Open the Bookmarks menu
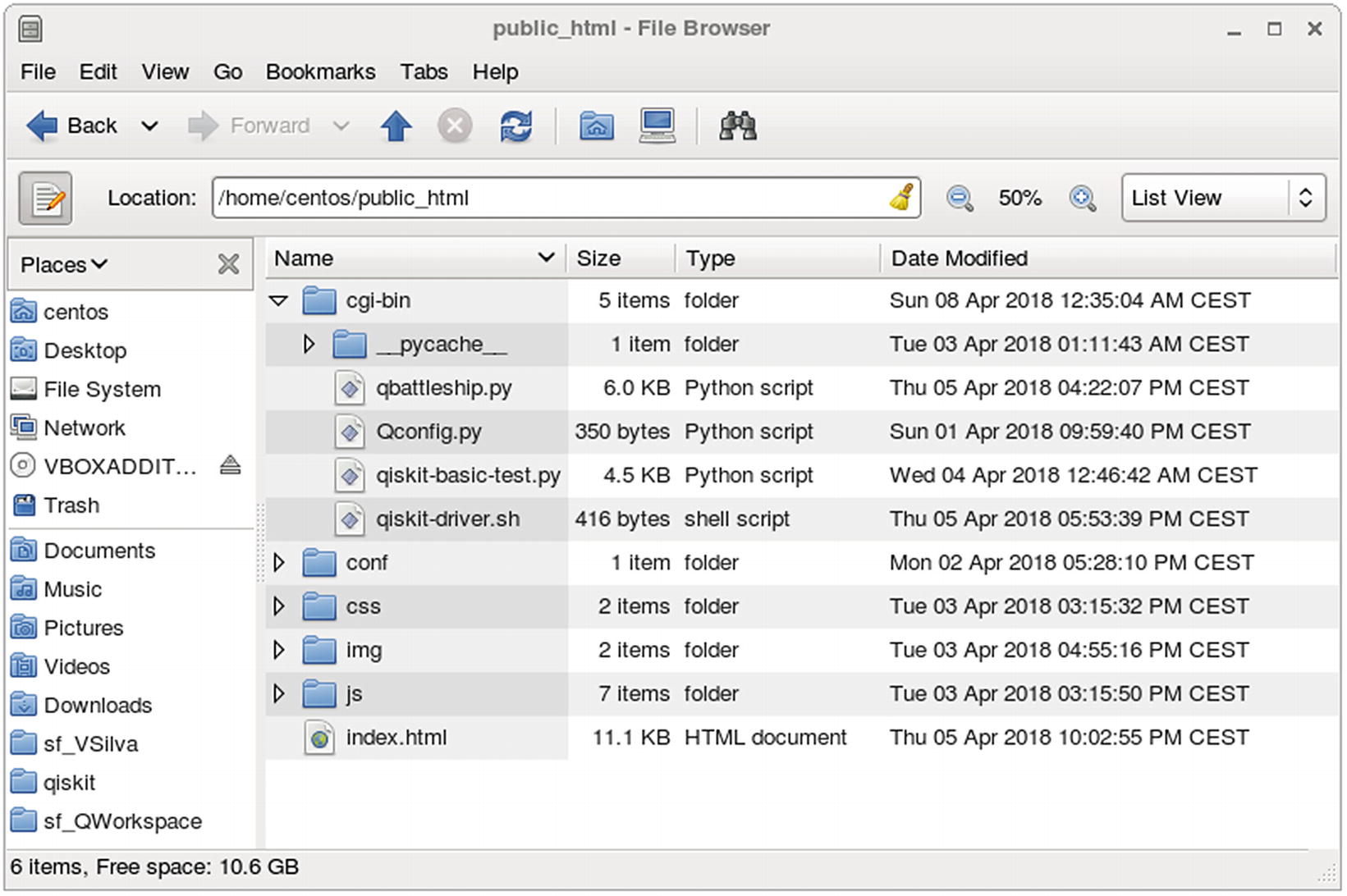Viewport: 1347px width, 896px height. (x=320, y=72)
